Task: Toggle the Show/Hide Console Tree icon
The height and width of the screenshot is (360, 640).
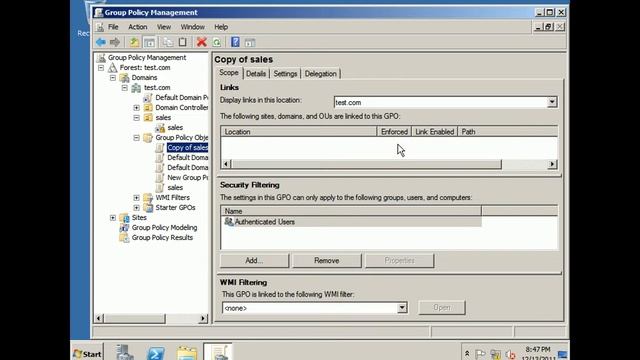Action: tap(149, 42)
